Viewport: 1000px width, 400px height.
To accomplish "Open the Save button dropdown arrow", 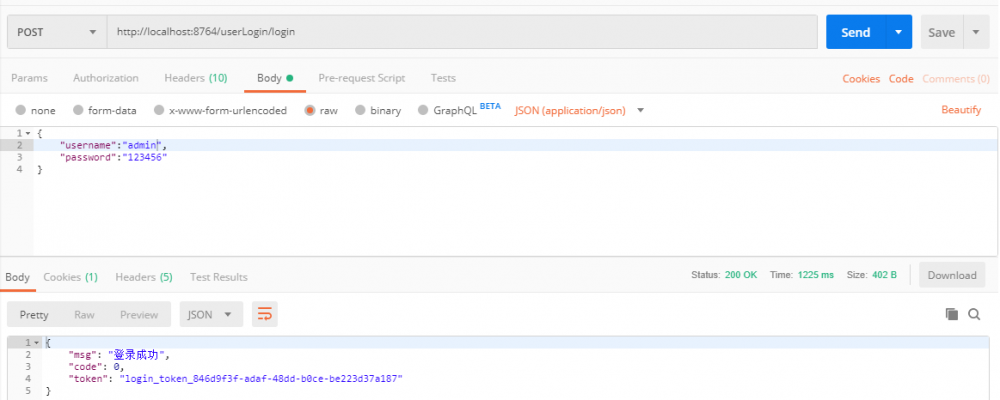I will click(976, 32).
